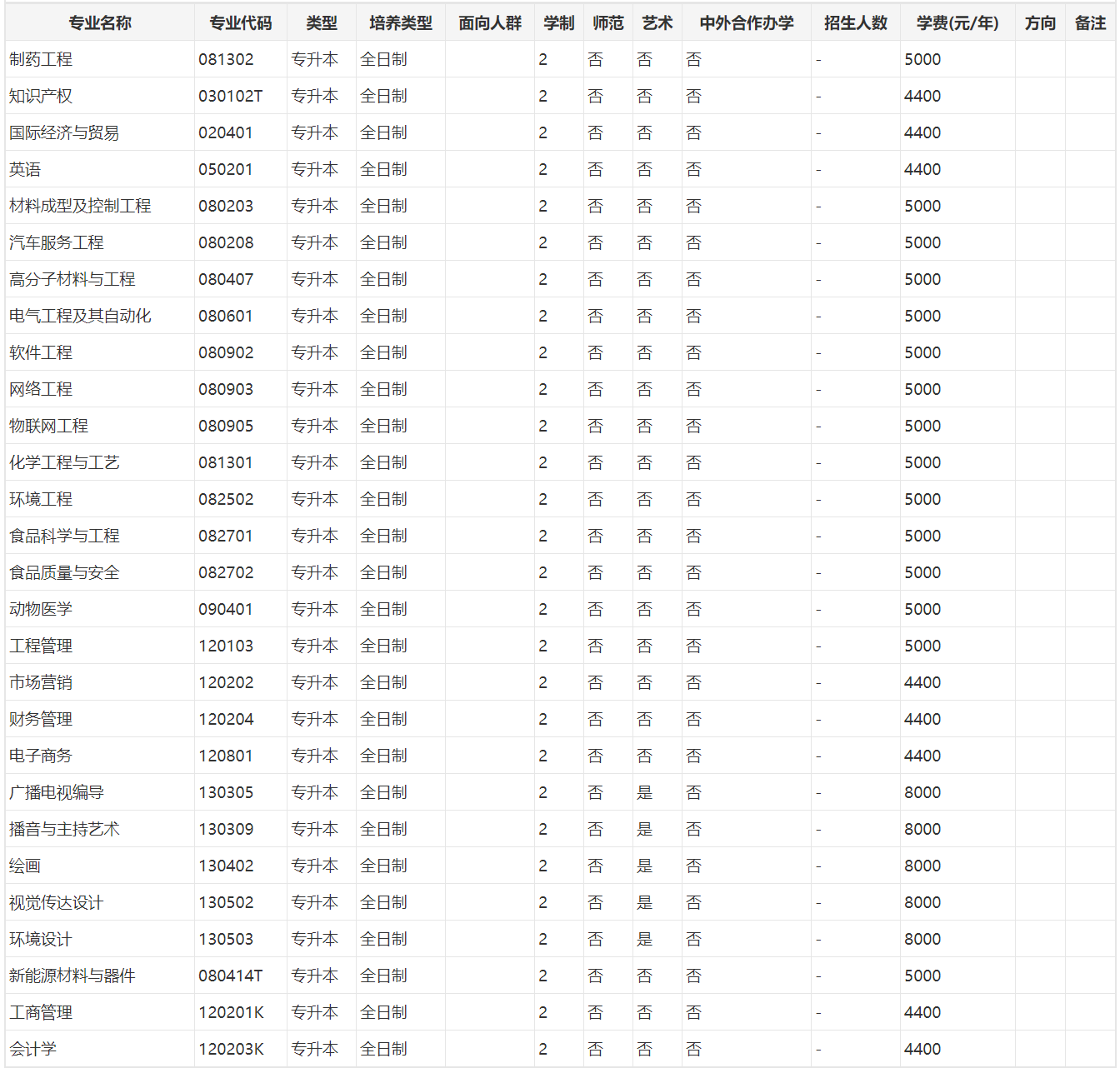
Task: Click the 培养类型 column header
Action: coord(401,23)
